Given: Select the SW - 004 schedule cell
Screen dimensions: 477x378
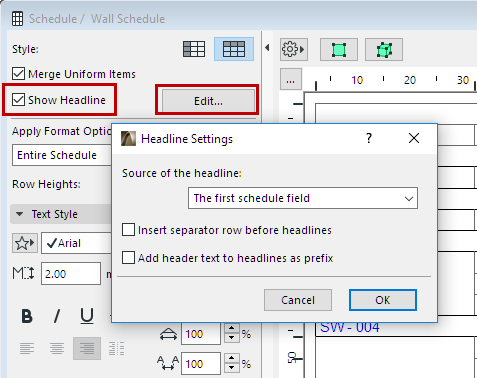Looking at the screenshot, I should tap(350, 328).
